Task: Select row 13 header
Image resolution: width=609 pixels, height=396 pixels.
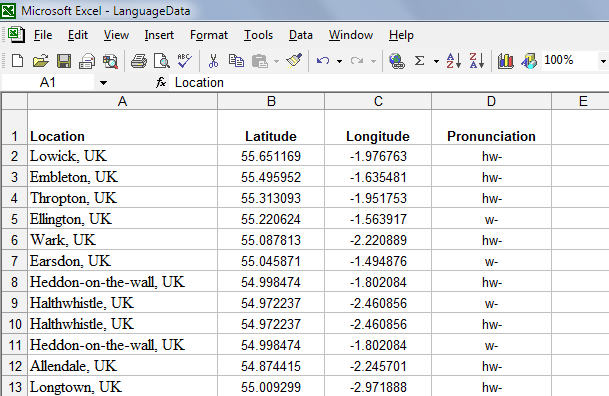Action: (14, 386)
